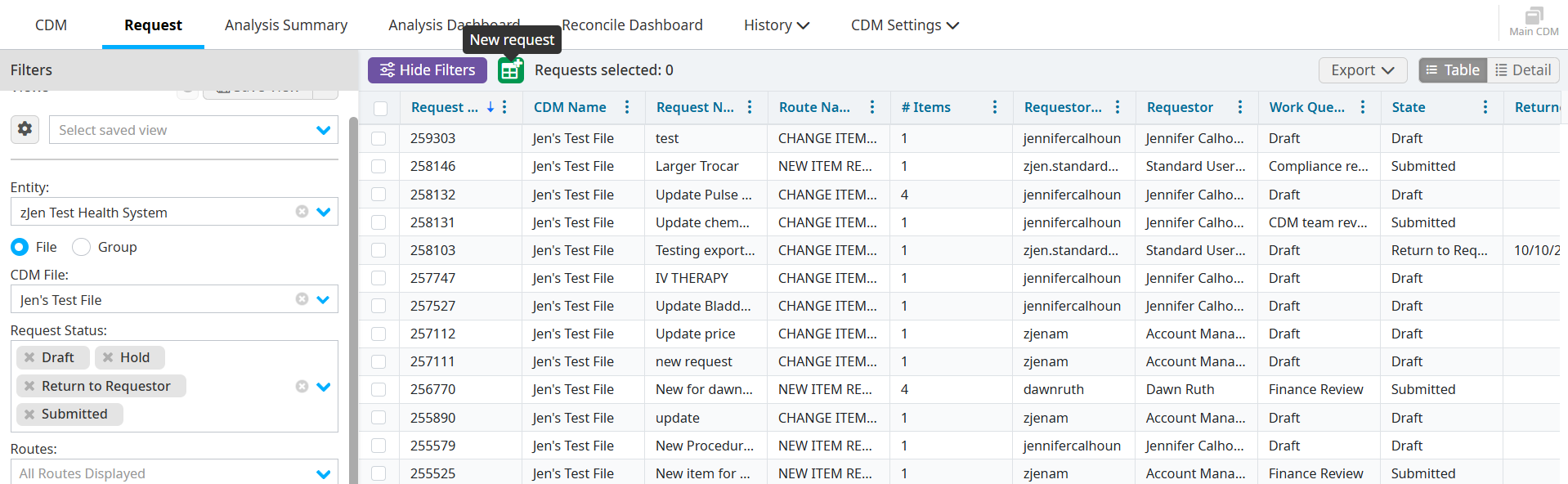The height and width of the screenshot is (484, 1568).
Task: Open CDM Name column menu
Action: (x=627, y=107)
